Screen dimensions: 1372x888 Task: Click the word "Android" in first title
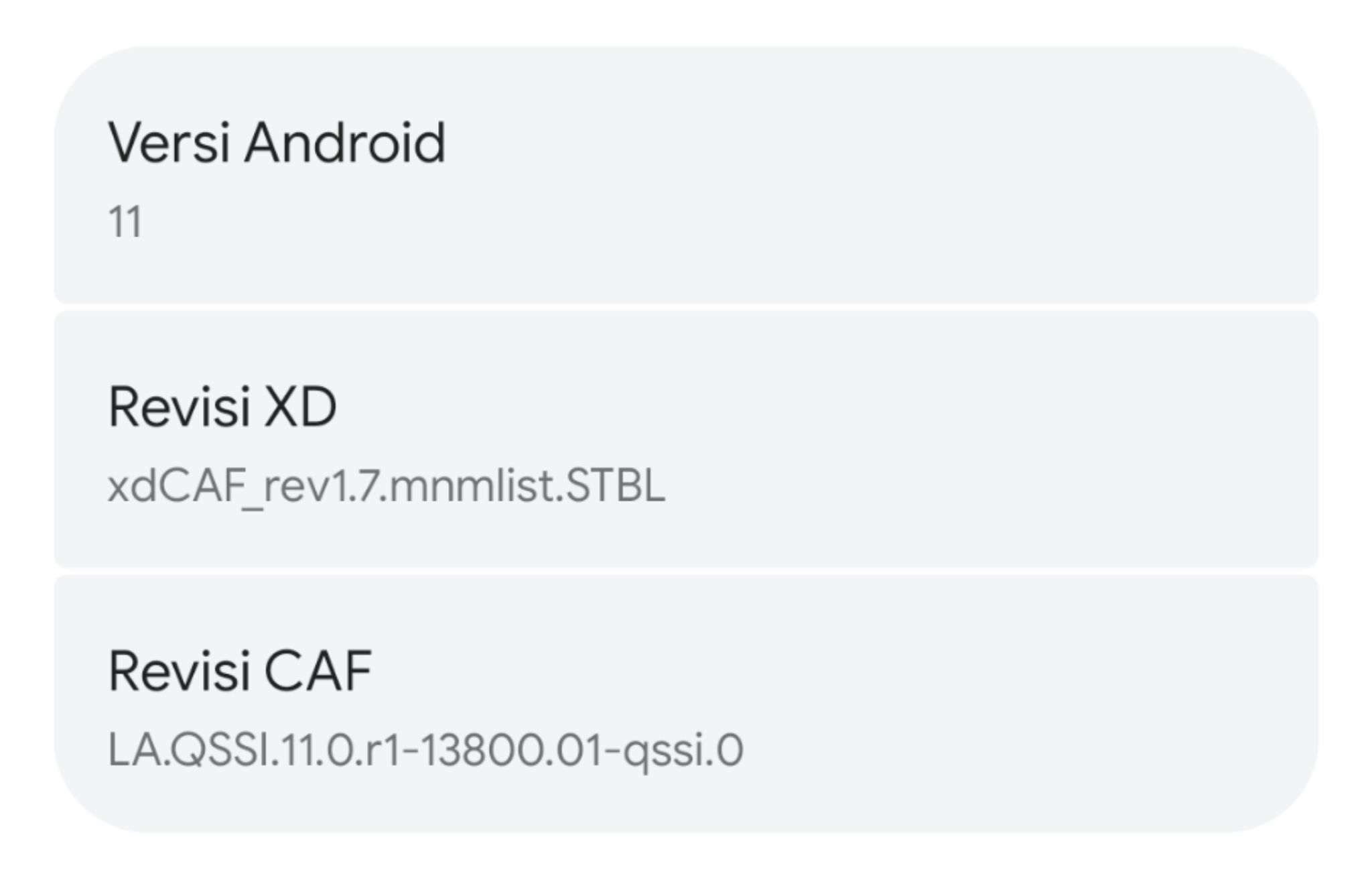tap(345, 143)
